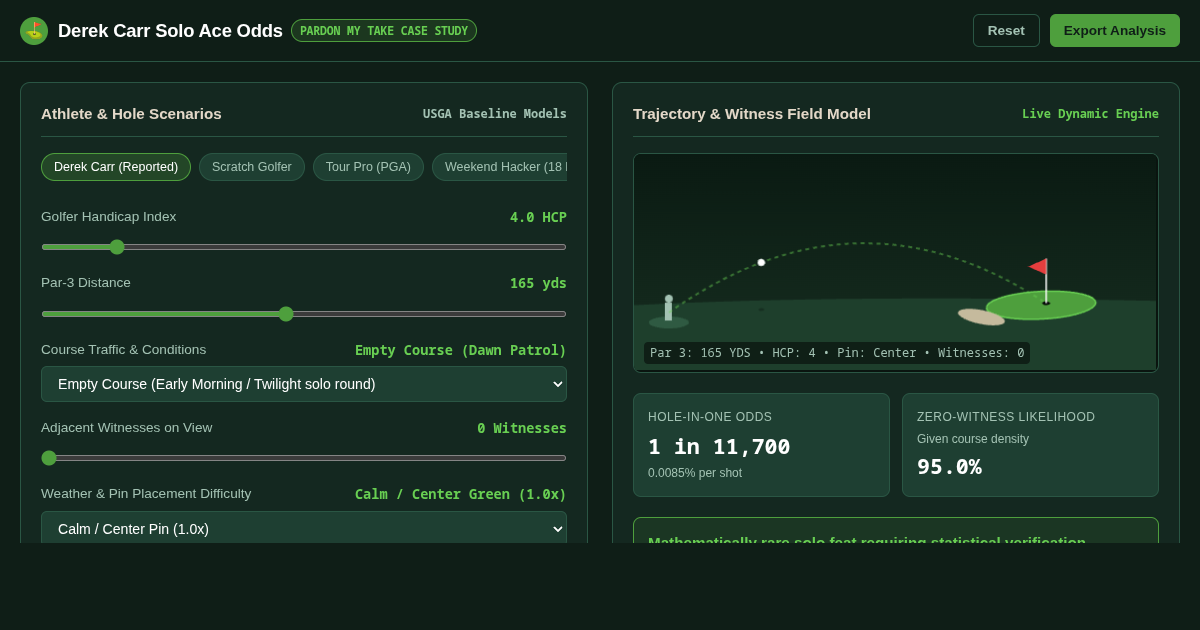Image resolution: width=1200 pixels, height=630 pixels.
Task: Click the trajectory golf hole visualization
Action: tap(896, 263)
